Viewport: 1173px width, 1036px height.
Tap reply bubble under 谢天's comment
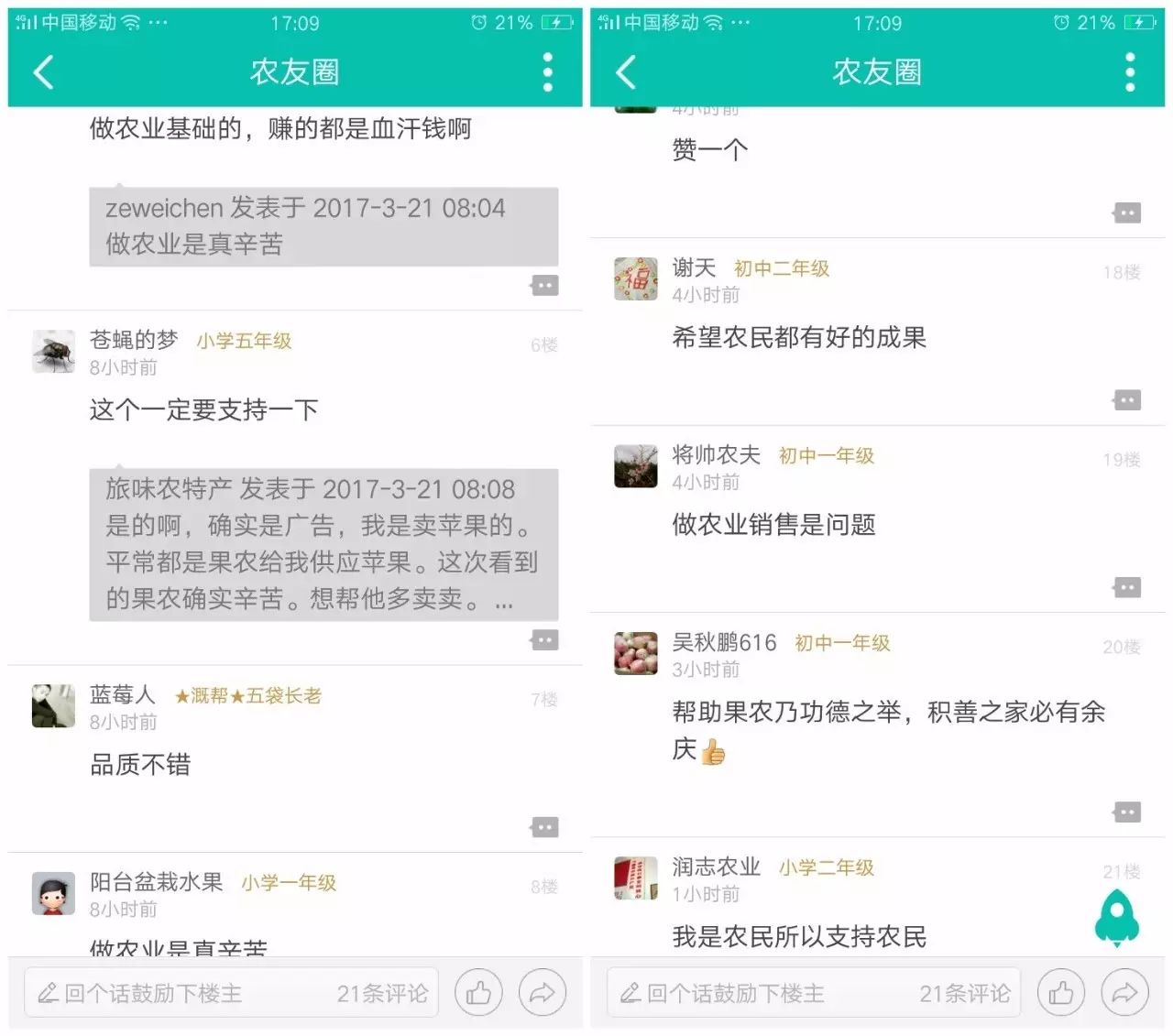(x=1126, y=400)
